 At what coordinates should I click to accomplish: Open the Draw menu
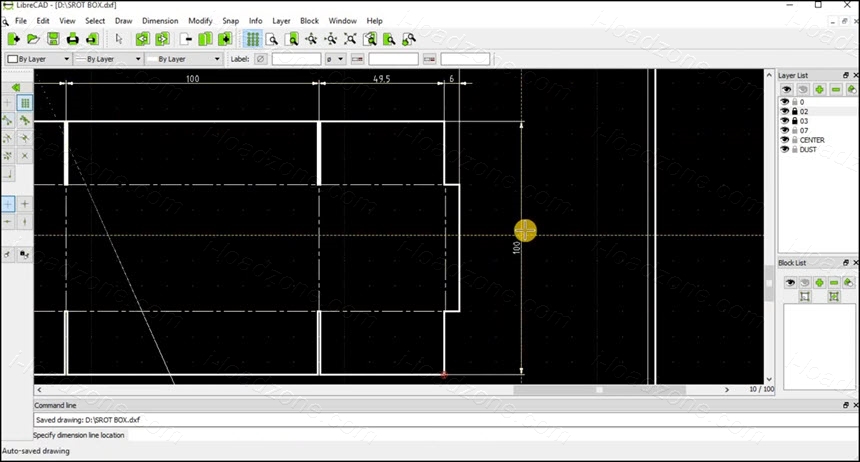pyautogui.click(x=123, y=21)
